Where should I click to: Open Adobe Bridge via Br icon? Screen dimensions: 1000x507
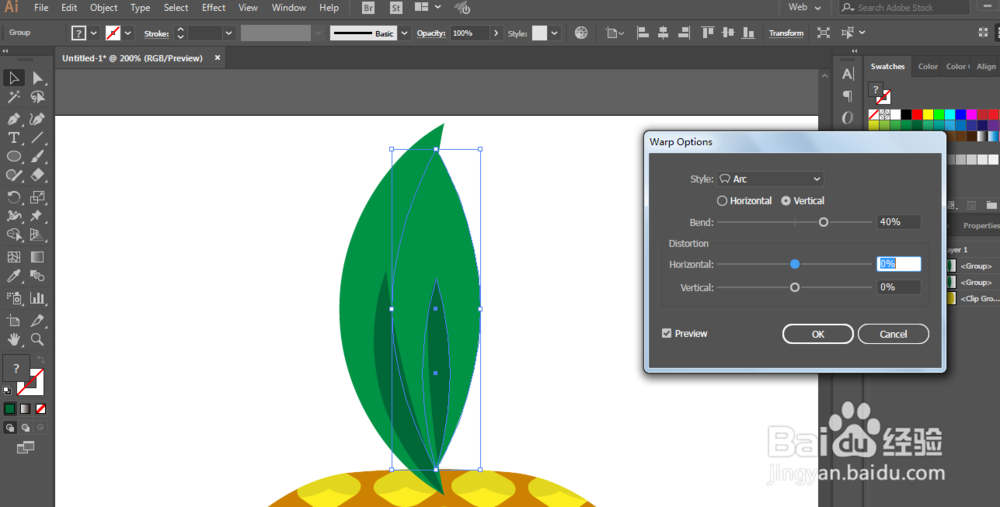tap(368, 8)
